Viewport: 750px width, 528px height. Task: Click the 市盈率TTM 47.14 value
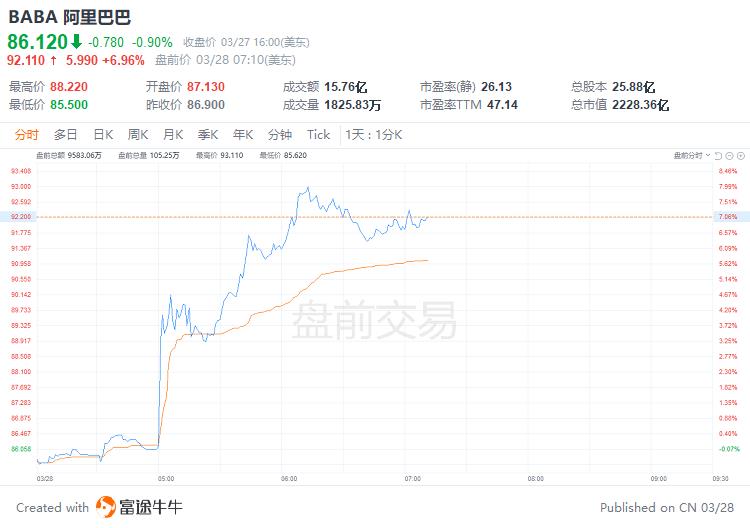pyautogui.click(x=502, y=104)
